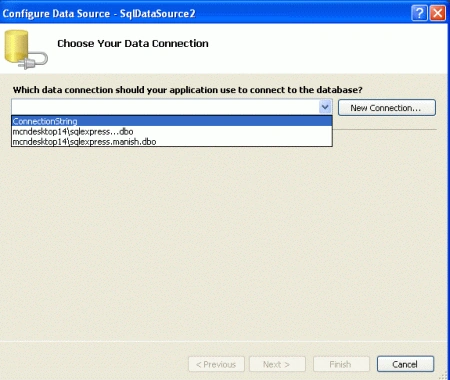Click the greyed-out Finish button
The width and height of the screenshot is (450, 380).
(341, 364)
